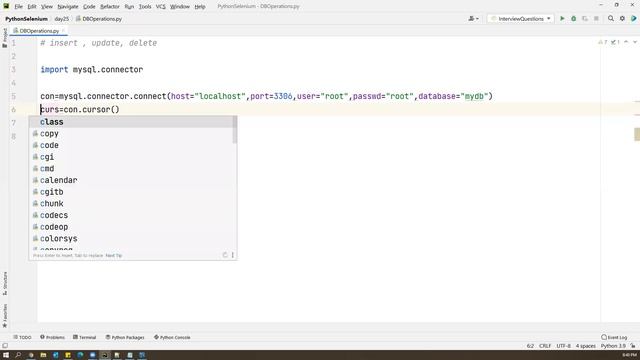The image size is (640, 360).
Task: Toggle tool window bars with the bottom-left corner icon
Action: click(x=5, y=346)
